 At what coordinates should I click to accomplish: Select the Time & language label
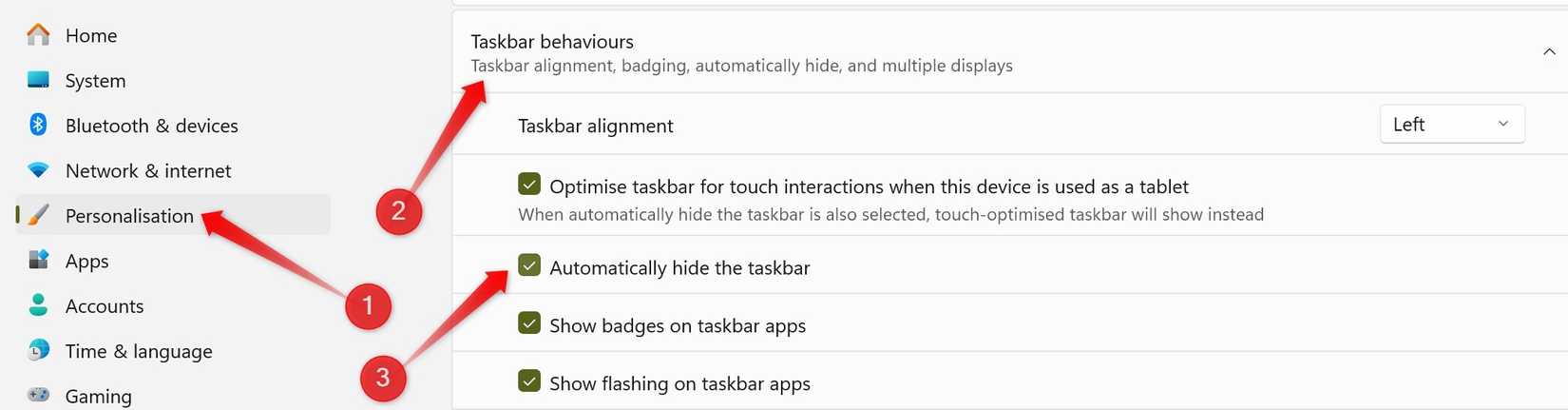click(139, 352)
